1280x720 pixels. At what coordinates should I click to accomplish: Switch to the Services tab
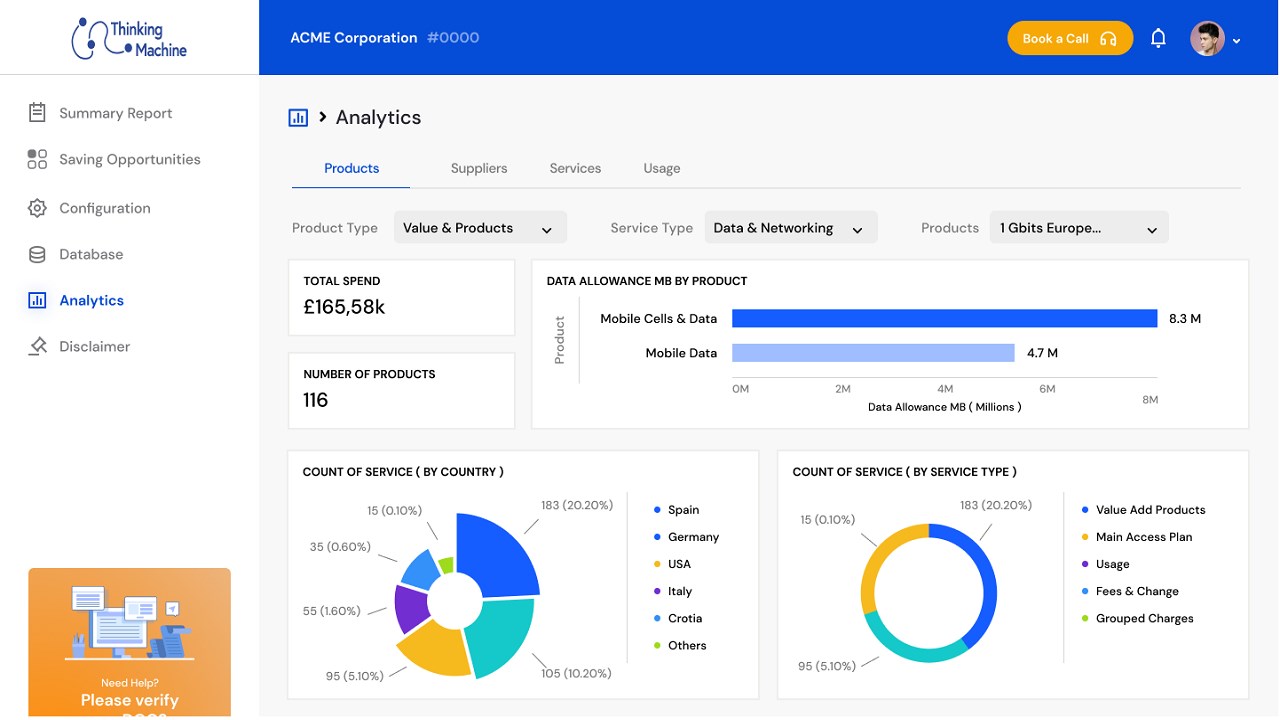575,168
